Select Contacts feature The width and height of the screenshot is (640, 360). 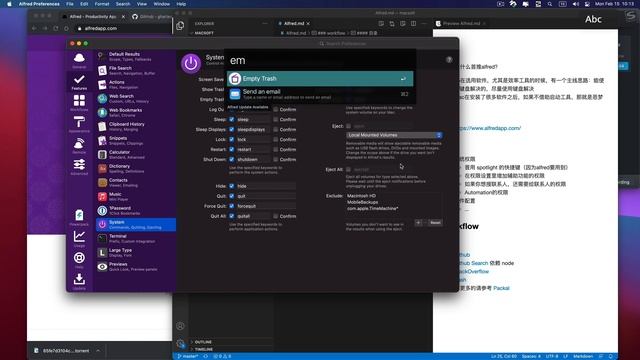tap(136, 182)
